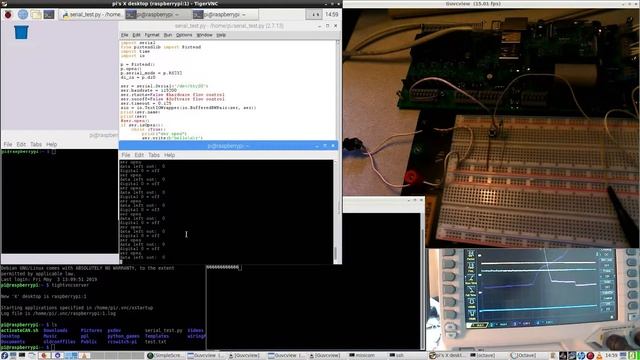Select first pi@raspberrypi entry in Pi taskbar
Screen dimensions: 640x360
(x=158, y=15)
